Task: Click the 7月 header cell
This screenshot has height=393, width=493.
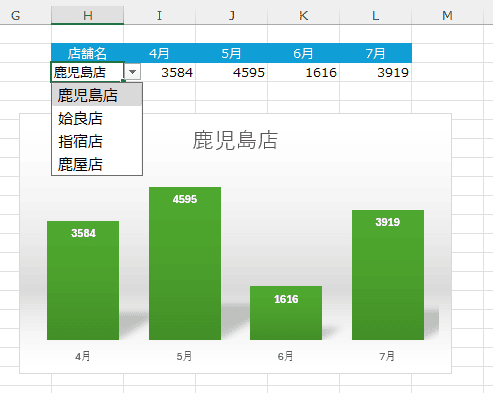Action: pyautogui.click(x=375, y=53)
